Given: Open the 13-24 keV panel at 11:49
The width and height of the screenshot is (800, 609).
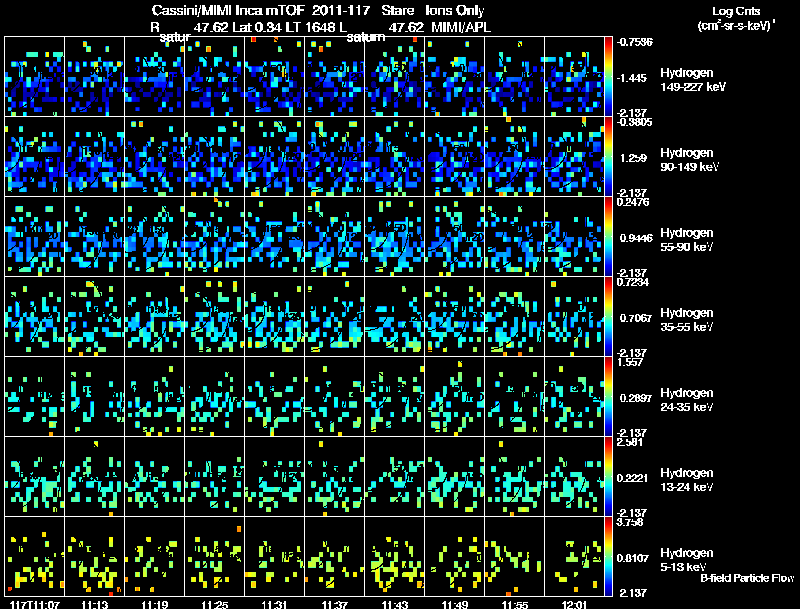Looking at the screenshot, I should tap(455, 476).
